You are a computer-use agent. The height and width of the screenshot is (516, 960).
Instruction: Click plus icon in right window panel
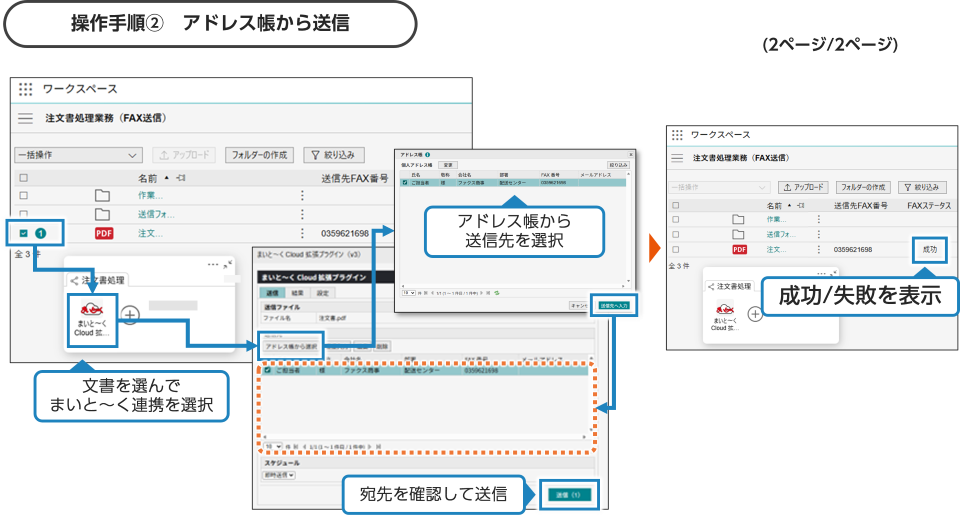pos(756,314)
